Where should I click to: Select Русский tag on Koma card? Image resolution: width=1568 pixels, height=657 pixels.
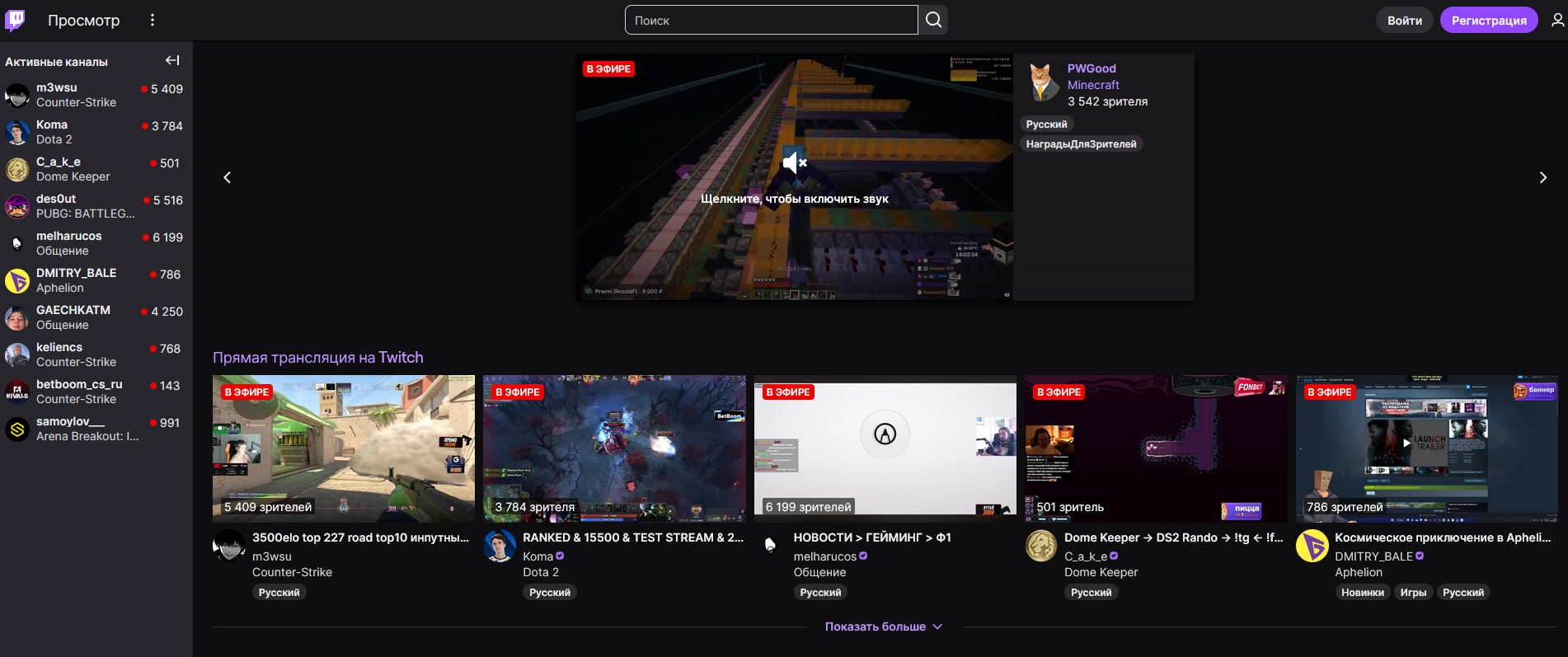click(x=550, y=593)
